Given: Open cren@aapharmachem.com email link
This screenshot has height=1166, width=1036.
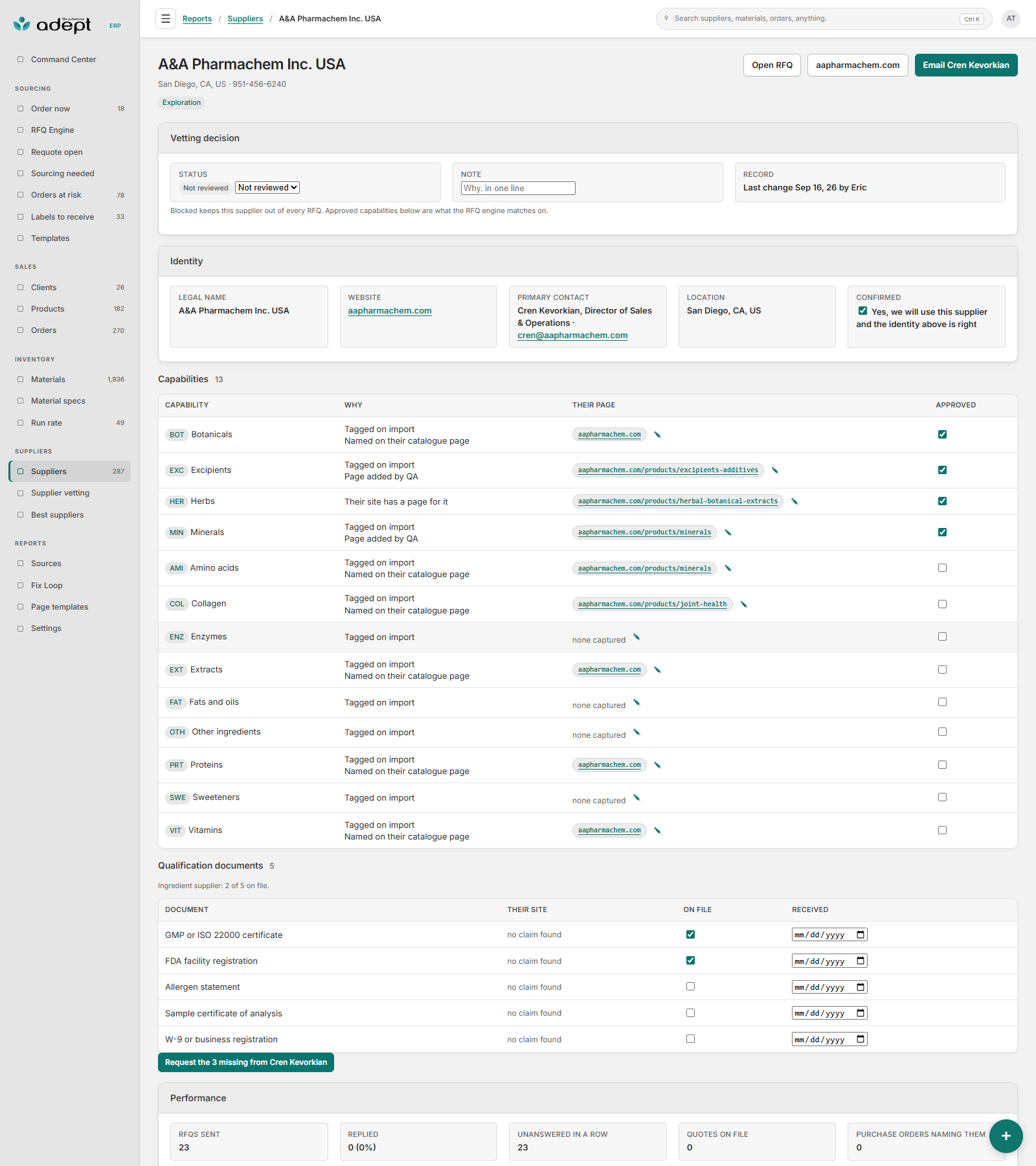Looking at the screenshot, I should pos(572,336).
